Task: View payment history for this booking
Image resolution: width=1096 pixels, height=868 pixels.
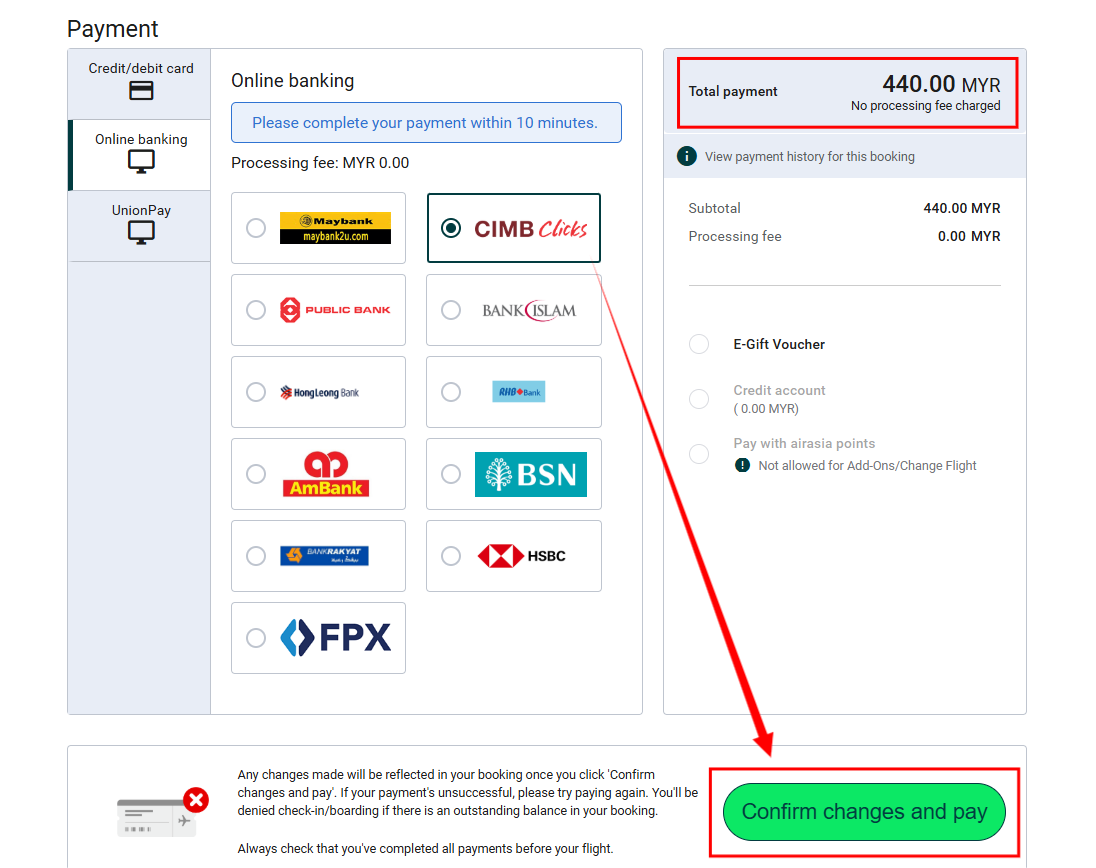Action: tap(809, 157)
